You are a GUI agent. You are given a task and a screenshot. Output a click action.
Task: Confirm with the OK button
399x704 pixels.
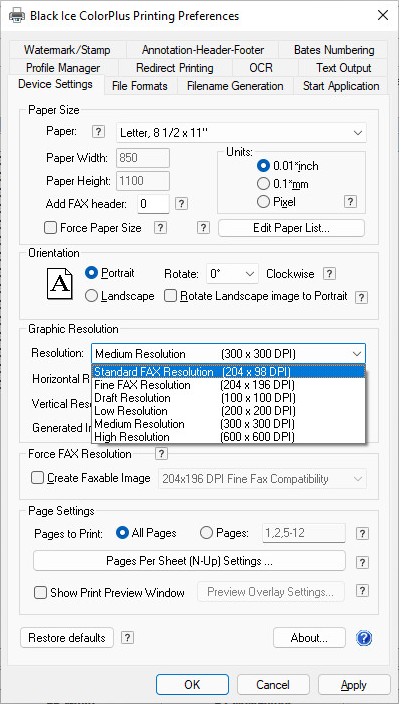(x=192, y=684)
